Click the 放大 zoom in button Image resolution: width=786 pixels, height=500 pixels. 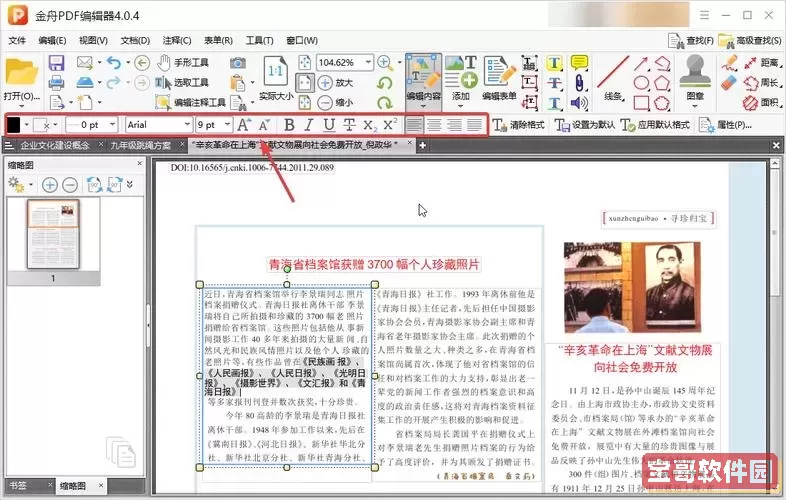(335, 82)
